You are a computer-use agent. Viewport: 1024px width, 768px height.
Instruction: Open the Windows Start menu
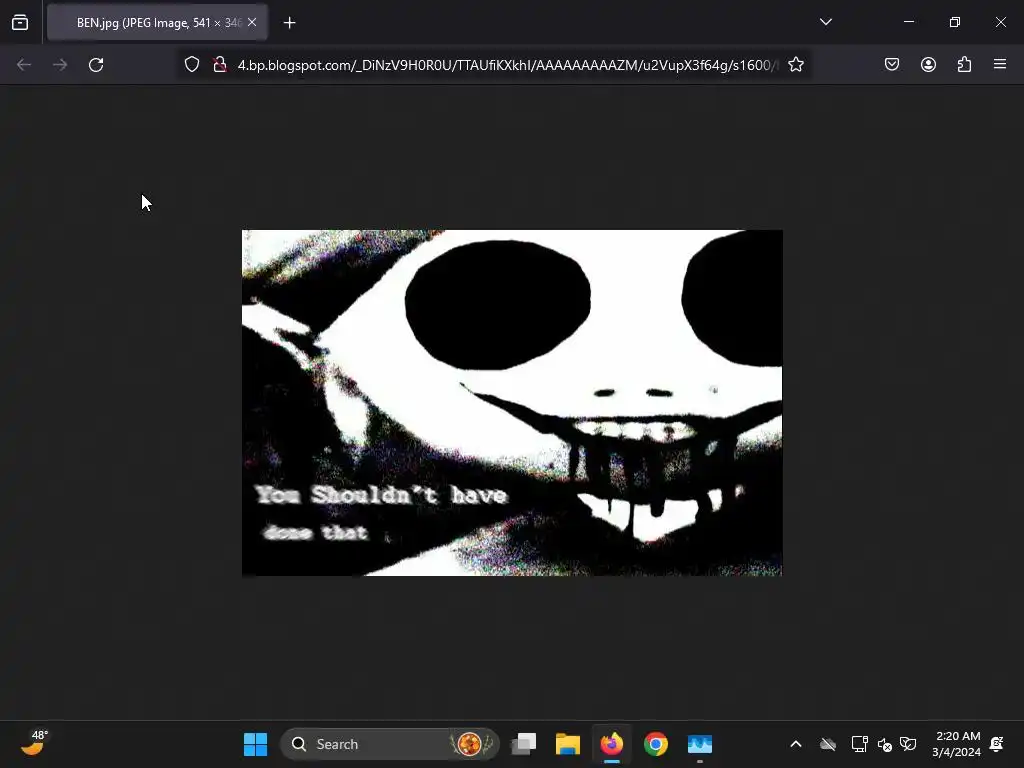(x=255, y=744)
